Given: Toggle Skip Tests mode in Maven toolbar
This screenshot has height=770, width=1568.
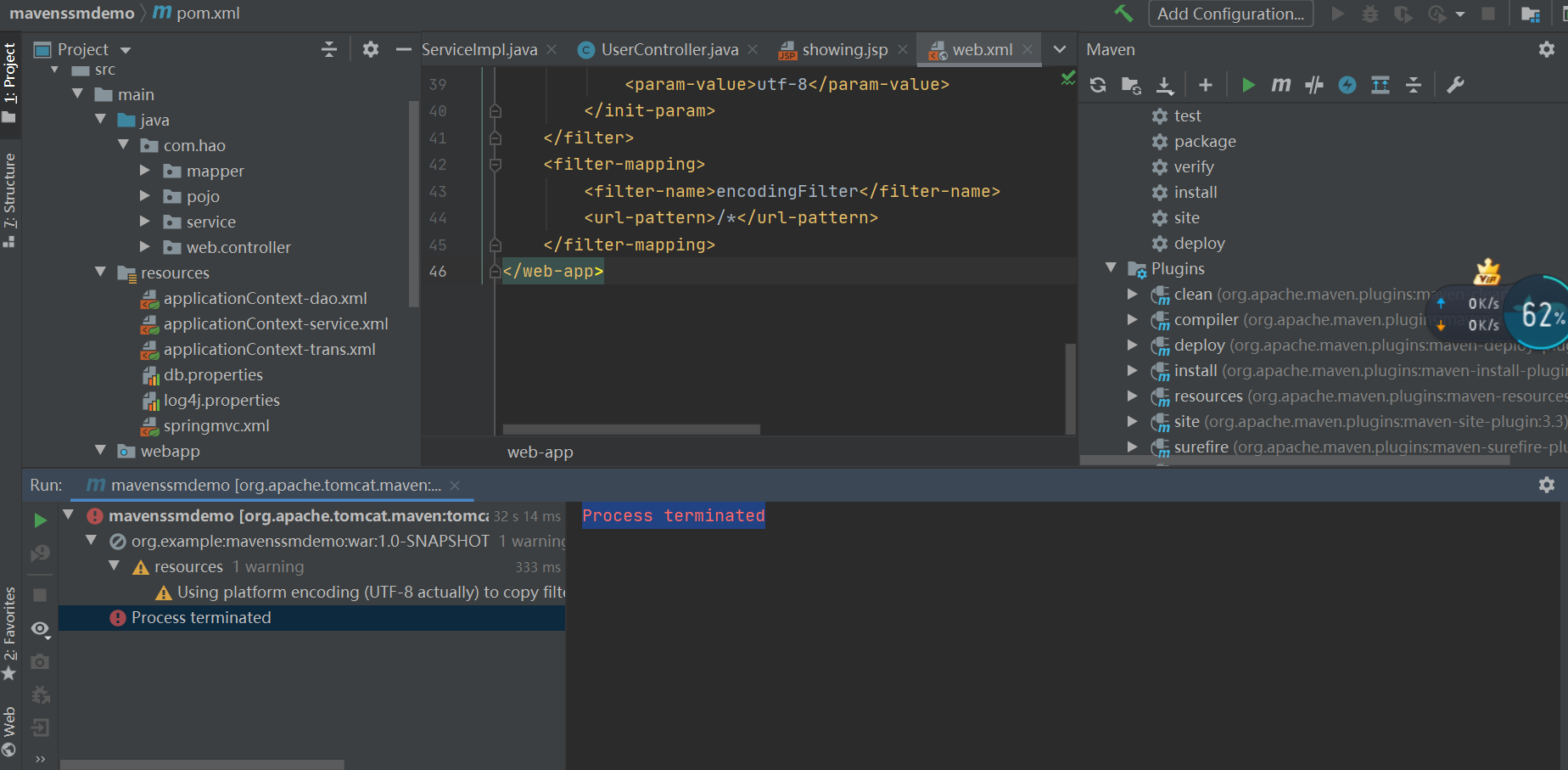Looking at the screenshot, I should click(x=1314, y=85).
